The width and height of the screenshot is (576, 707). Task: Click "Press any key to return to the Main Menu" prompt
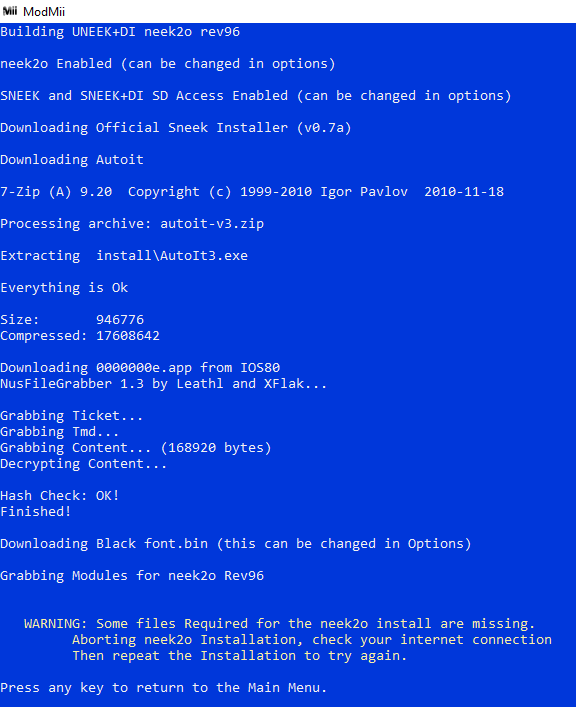point(163,688)
